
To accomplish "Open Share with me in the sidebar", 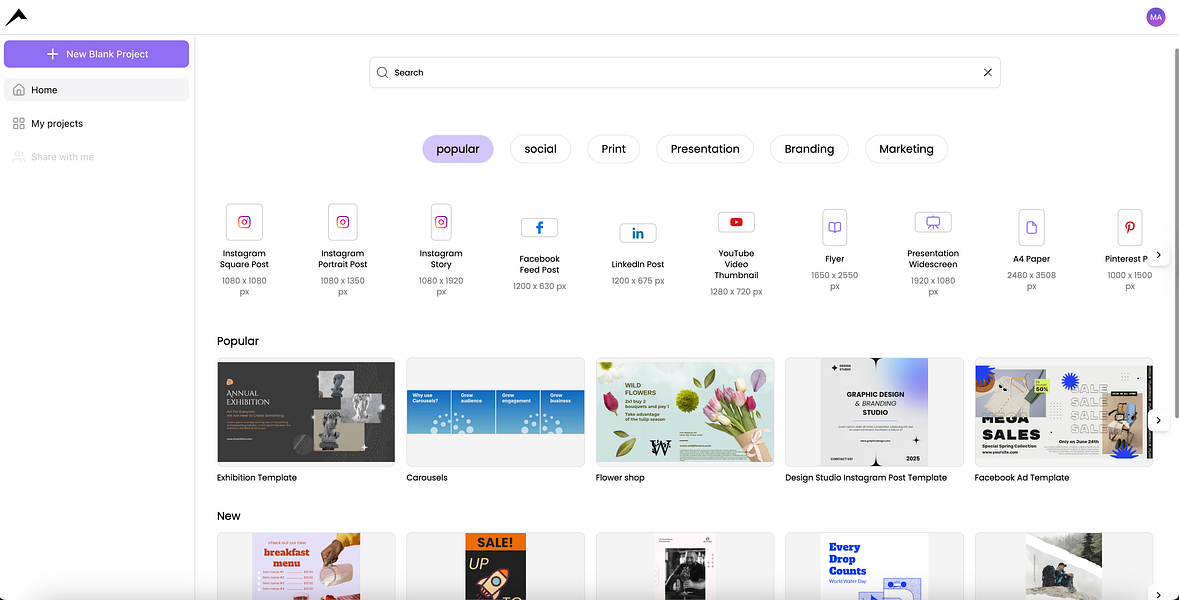I will pos(96,157).
